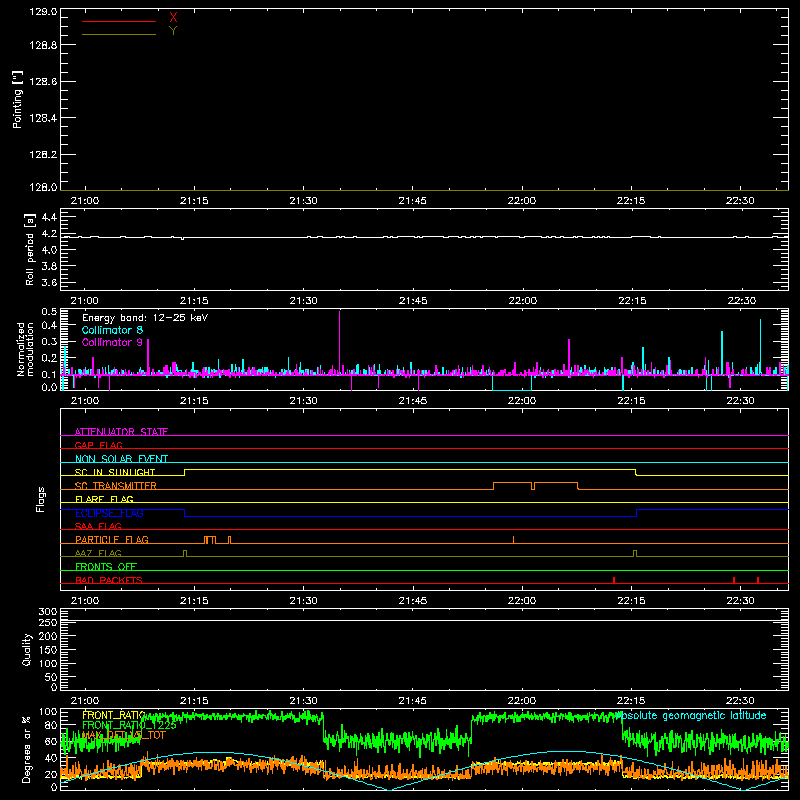Click the NON_SOLAR_EVENT flag label
This screenshot has height=800, width=800.
121,459
